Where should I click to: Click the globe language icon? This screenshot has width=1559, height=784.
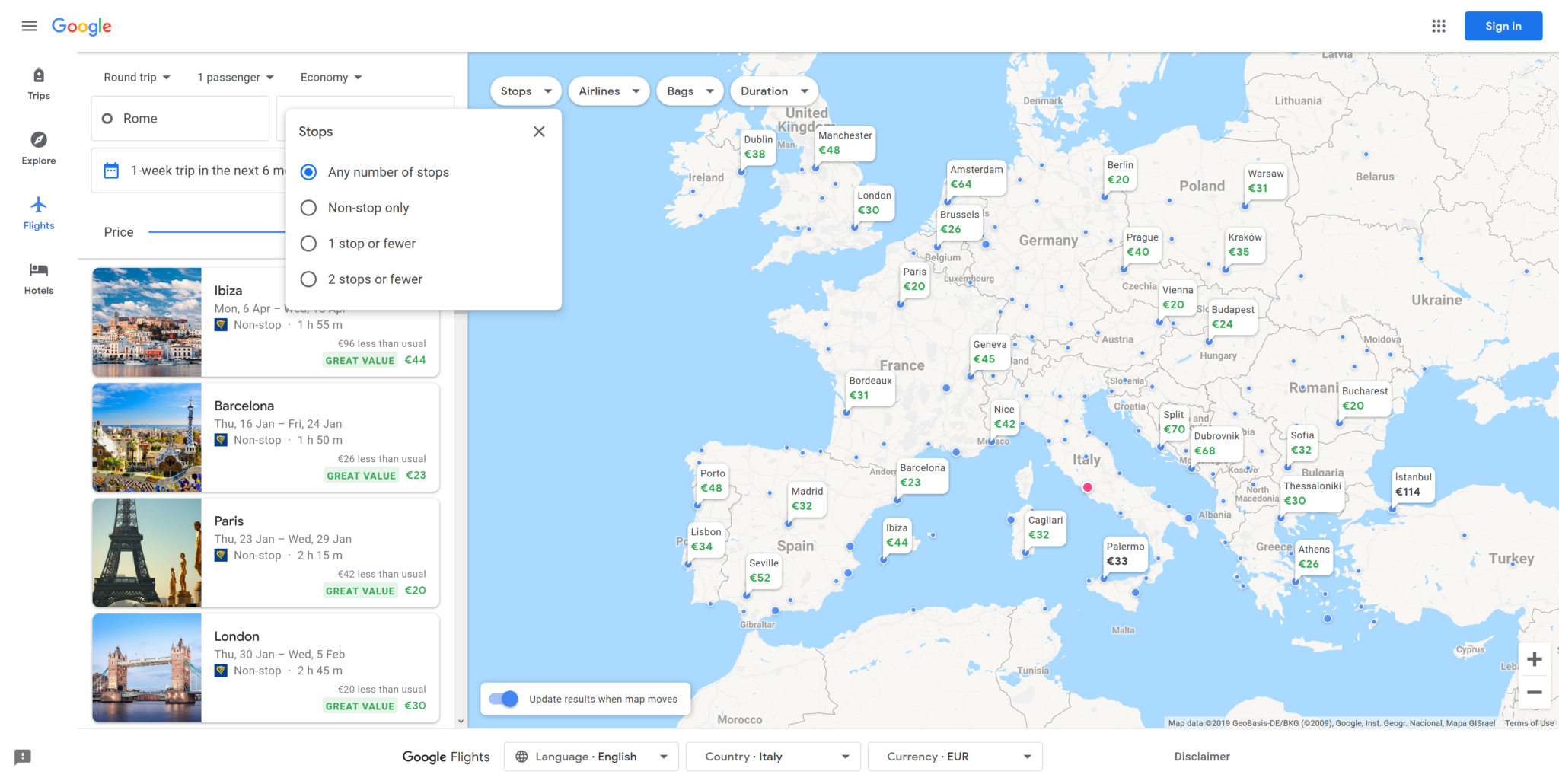(521, 757)
